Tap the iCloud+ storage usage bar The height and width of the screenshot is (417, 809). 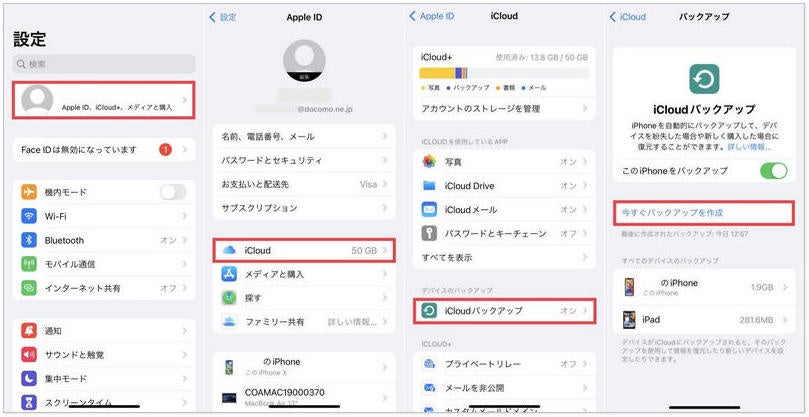click(504, 73)
